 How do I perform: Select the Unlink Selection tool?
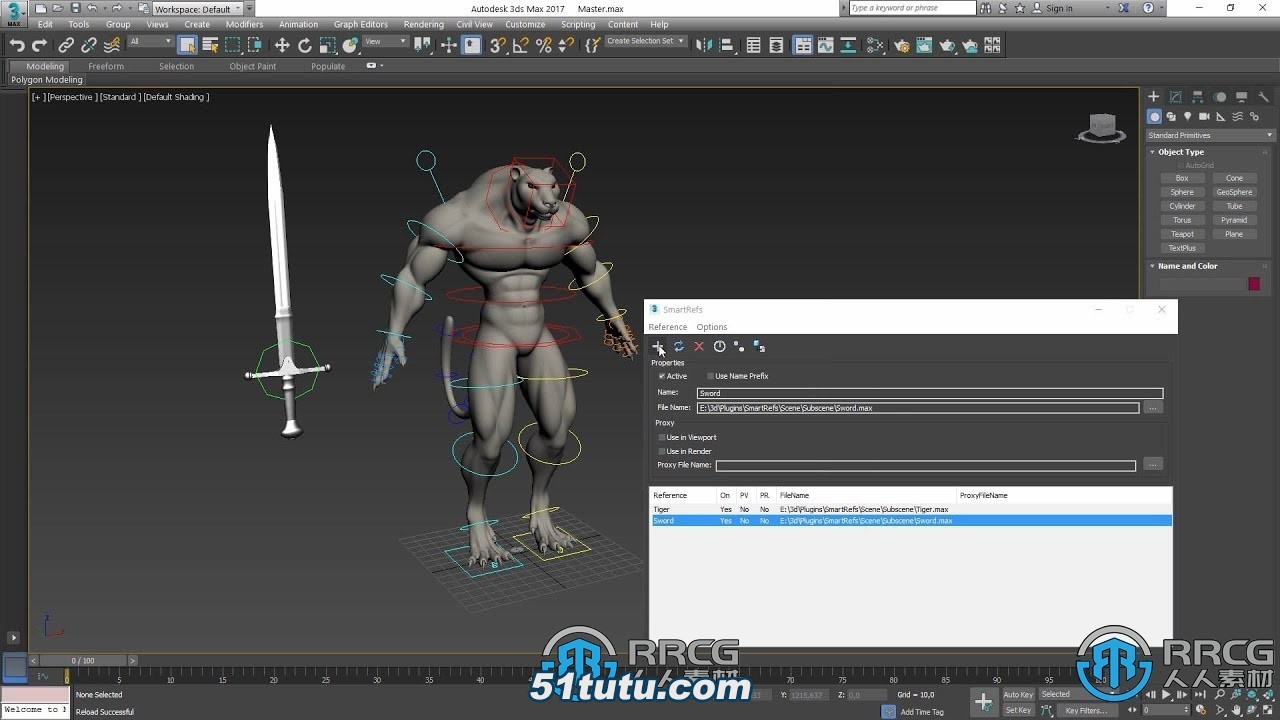(x=89, y=45)
